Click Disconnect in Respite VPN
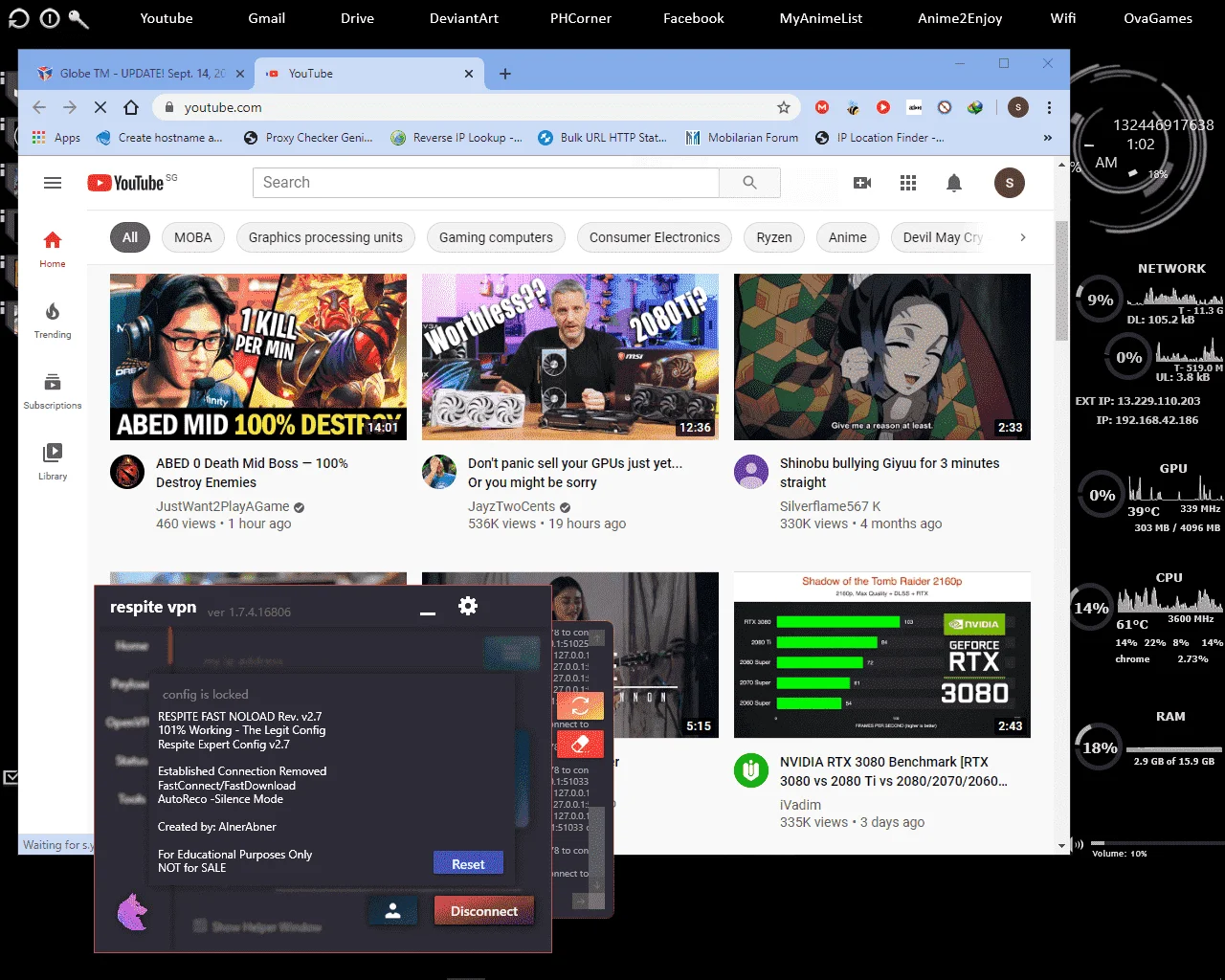The height and width of the screenshot is (980, 1225). point(484,911)
